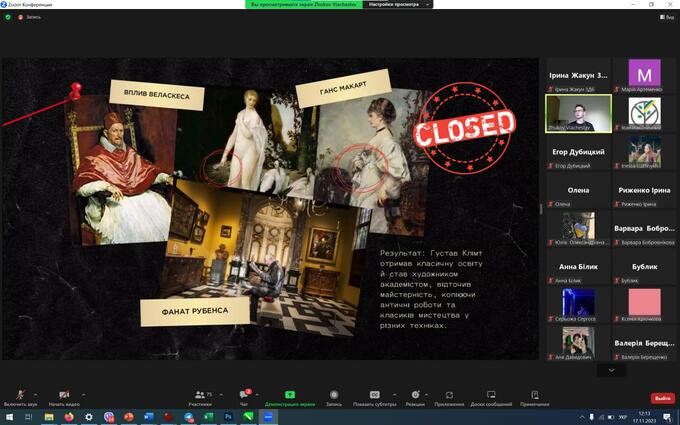Select the blue-lit photo participant tile
Viewport: 680px width, 425px height.
(579, 305)
